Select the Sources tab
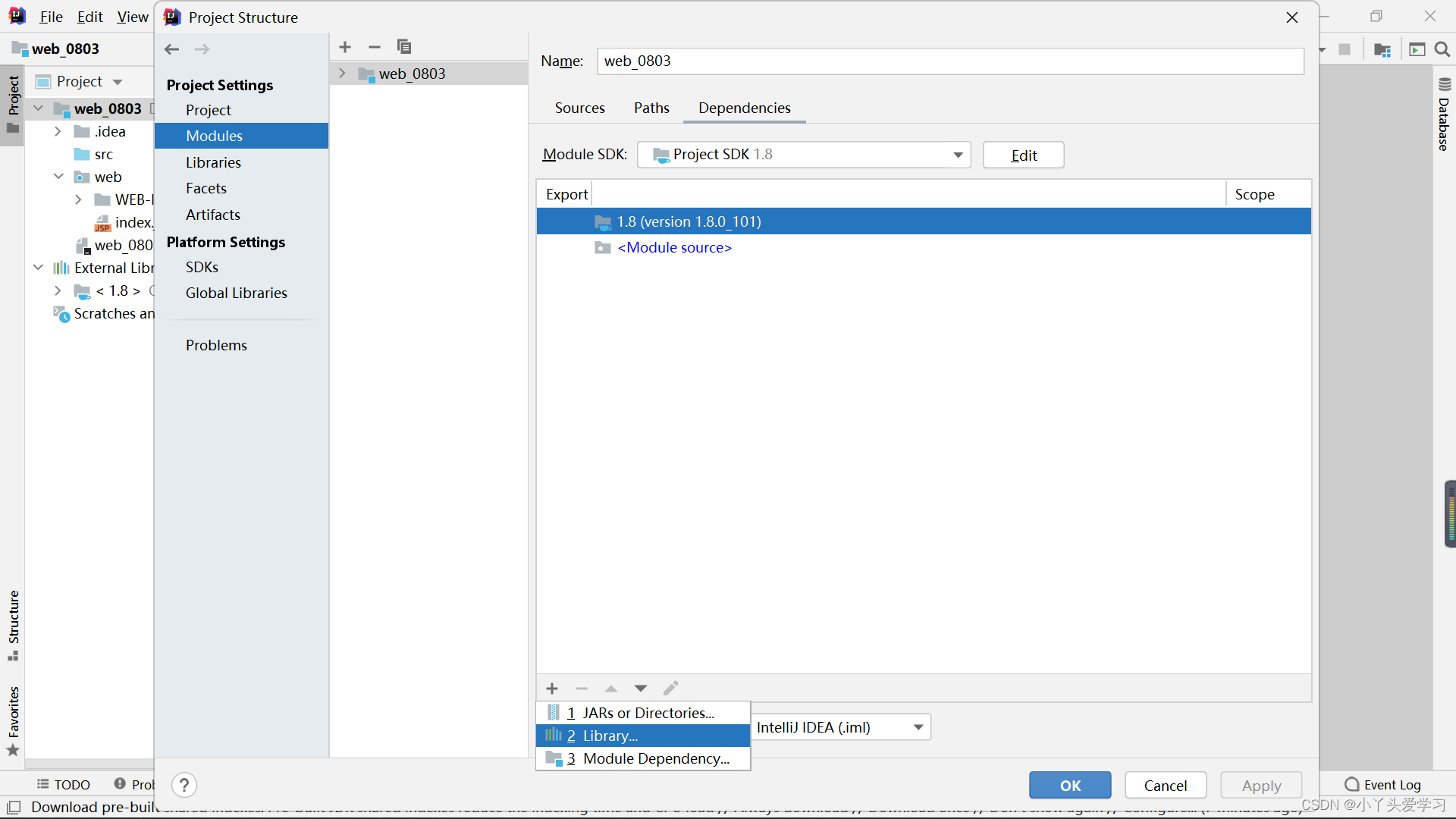This screenshot has height=819, width=1456. click(x=579, y=107)
